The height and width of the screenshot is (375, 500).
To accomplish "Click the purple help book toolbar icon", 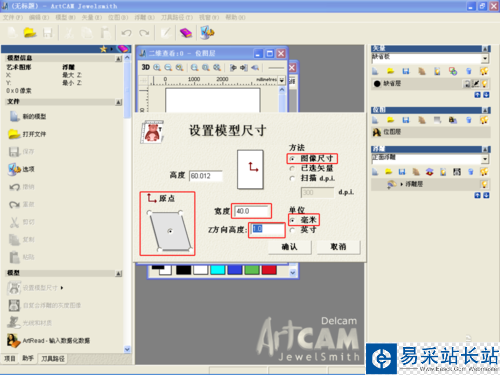I will (x=186, y=33).
